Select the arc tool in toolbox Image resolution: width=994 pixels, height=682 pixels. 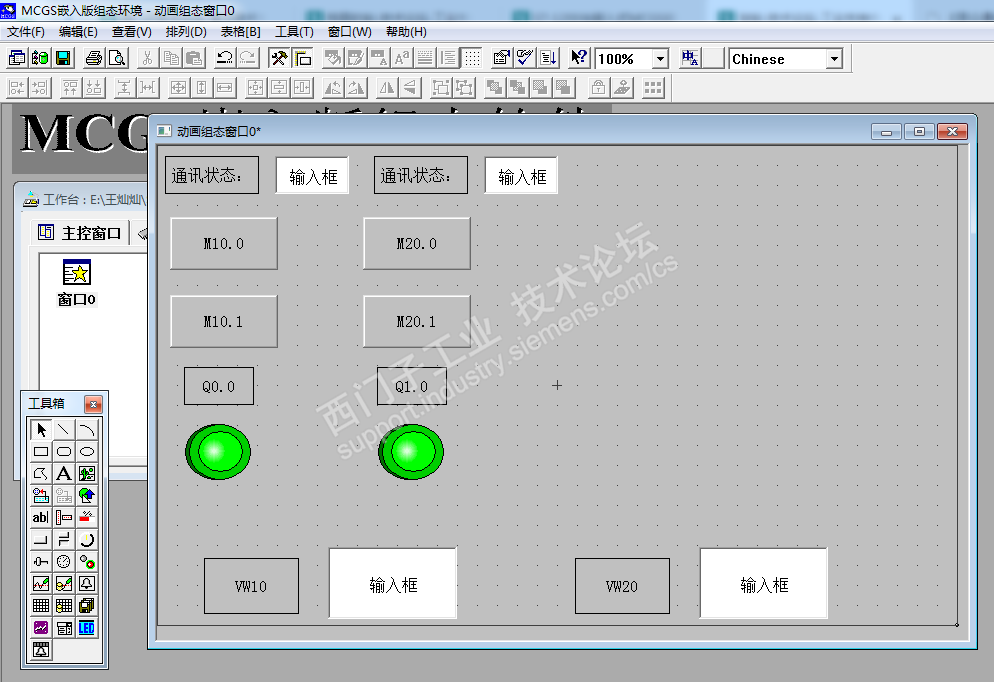pyautogui.click(x=87, y=430)
